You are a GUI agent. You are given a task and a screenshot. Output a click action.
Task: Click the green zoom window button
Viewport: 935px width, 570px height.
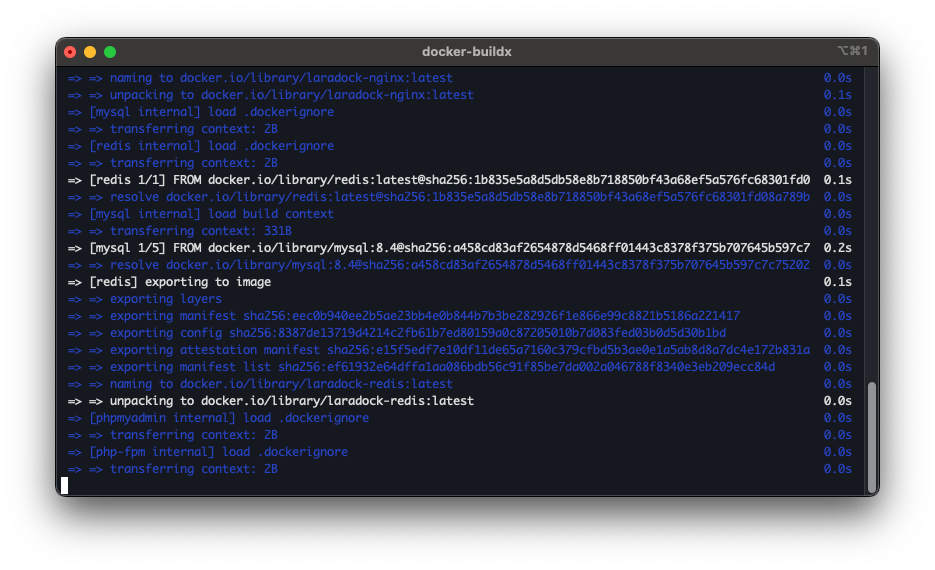click(x=110, y=52)
